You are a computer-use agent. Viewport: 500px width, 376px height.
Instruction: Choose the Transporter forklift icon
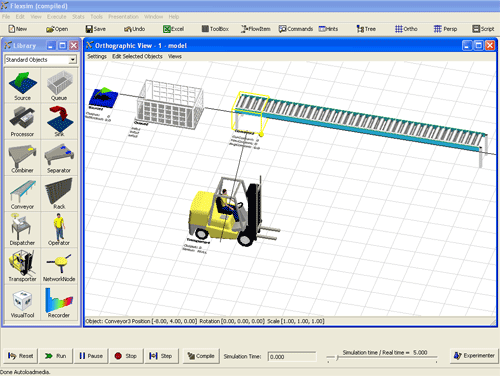(22, 266)
